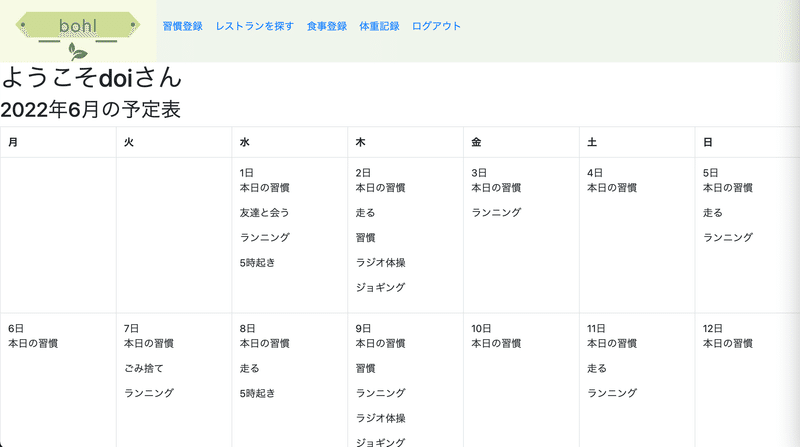Click 本日の習慣 under 2日
Viewport: 800px width, 447px height.
pyautogui.click(x=380, y=188)
